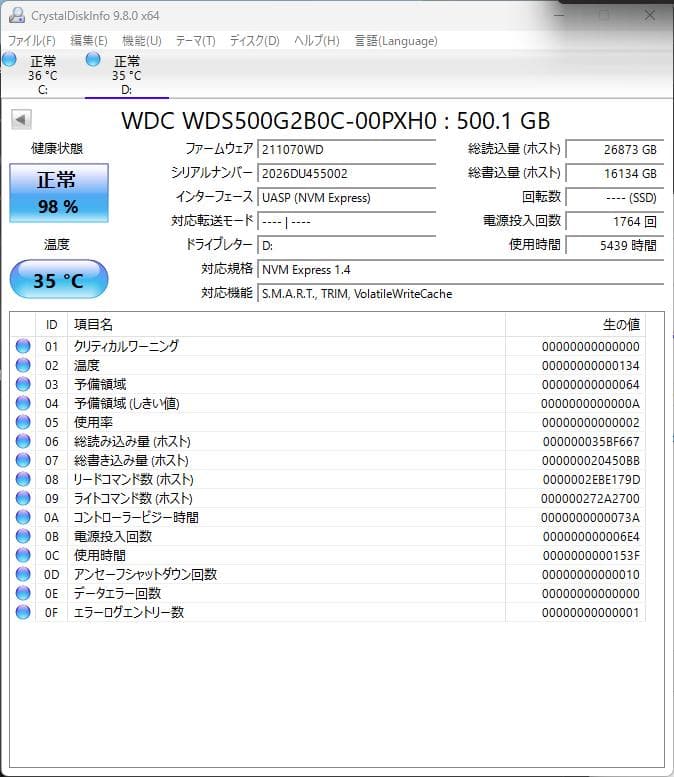The height and width of the screenshot is (777, 674).
Task: Click status orb for ID 02 温度 row
Action: pyautogui.click(x=23, y=365)
